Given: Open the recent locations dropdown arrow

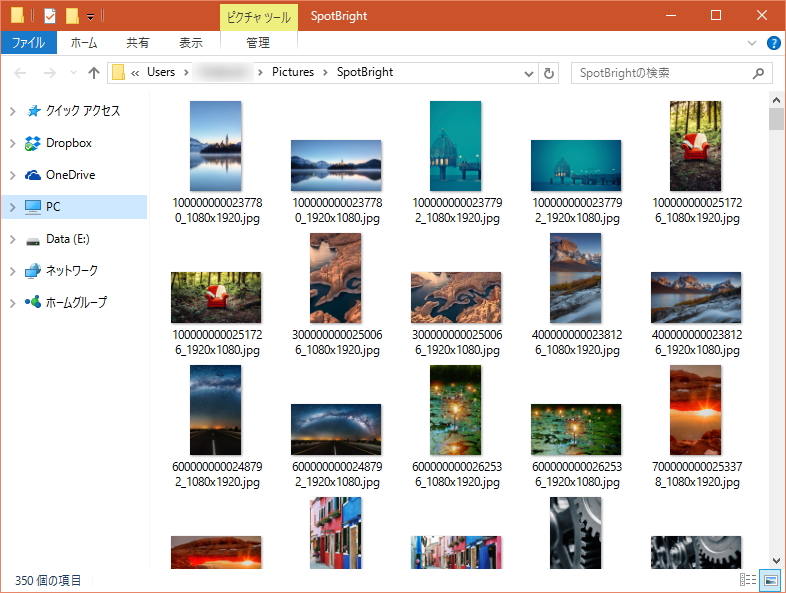Looking at the screenshot, I should tap(73, 73).
